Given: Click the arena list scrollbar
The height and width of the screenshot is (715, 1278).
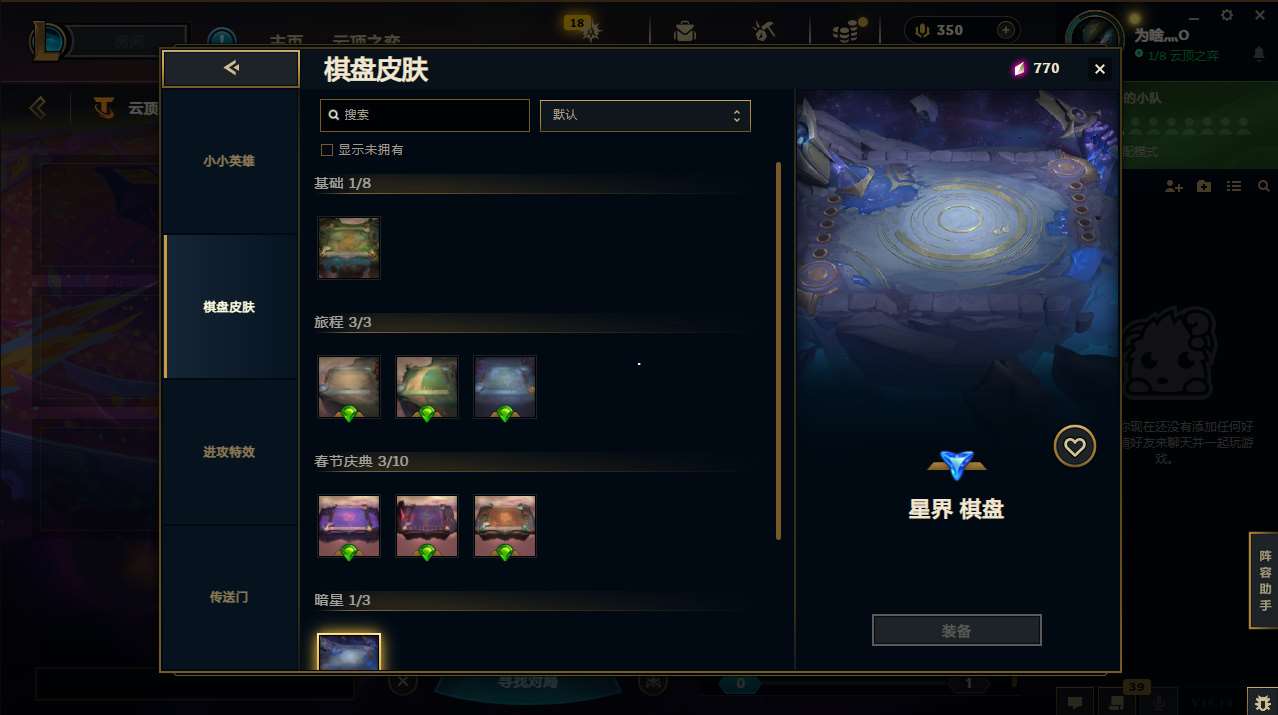Looking at the screenshot, I should (x=779, y=351).
